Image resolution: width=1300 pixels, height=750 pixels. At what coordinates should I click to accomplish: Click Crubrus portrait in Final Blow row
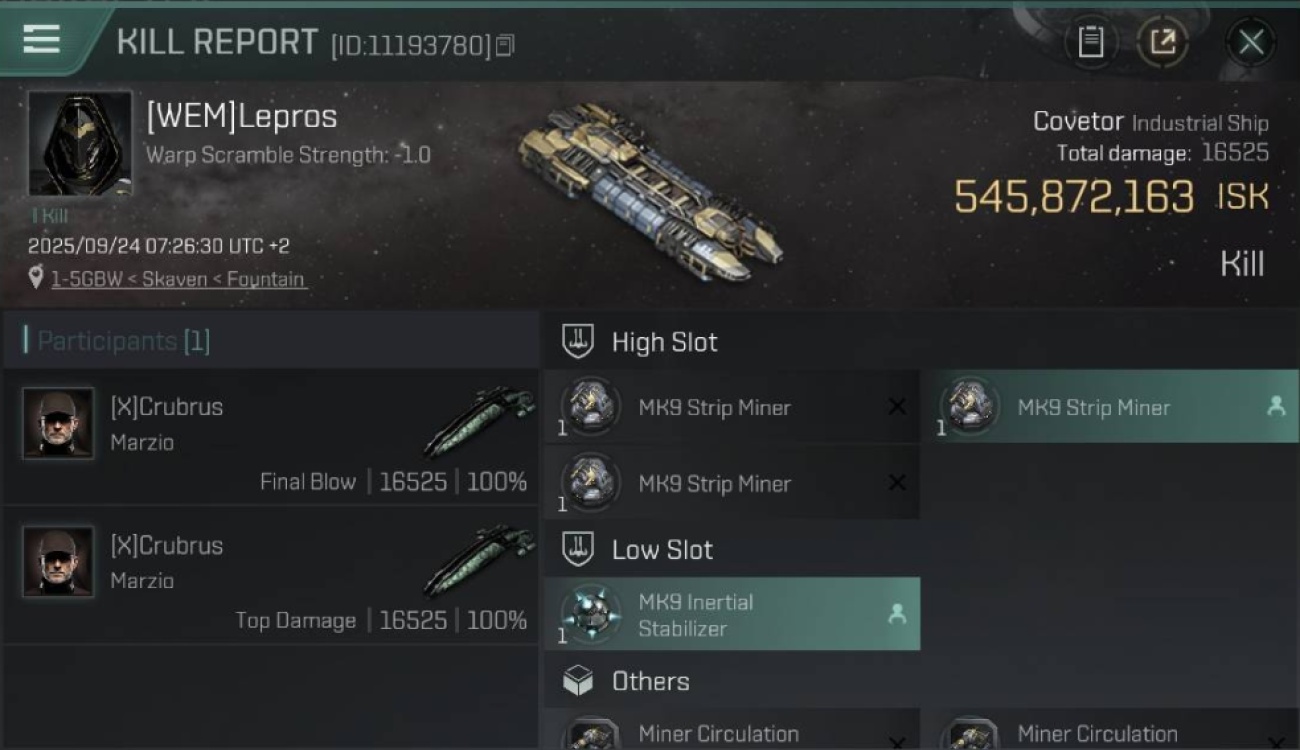tap(58, 423)
